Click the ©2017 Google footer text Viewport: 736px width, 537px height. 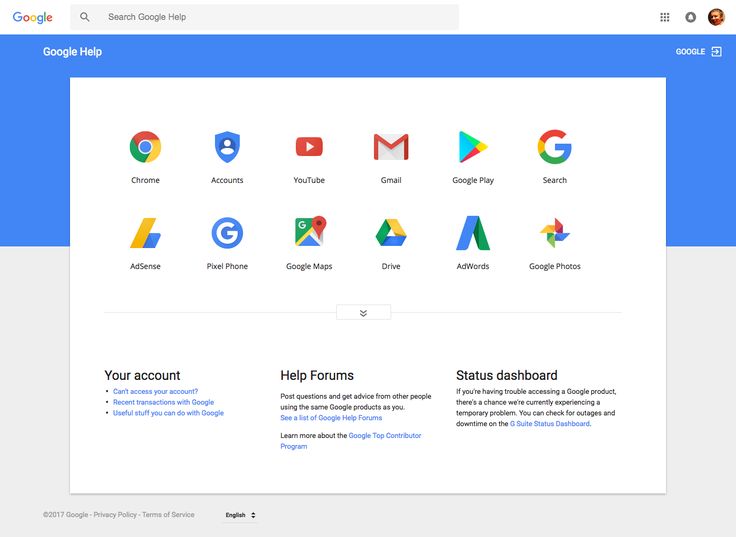pyautogui.click(x=65, y=514)
